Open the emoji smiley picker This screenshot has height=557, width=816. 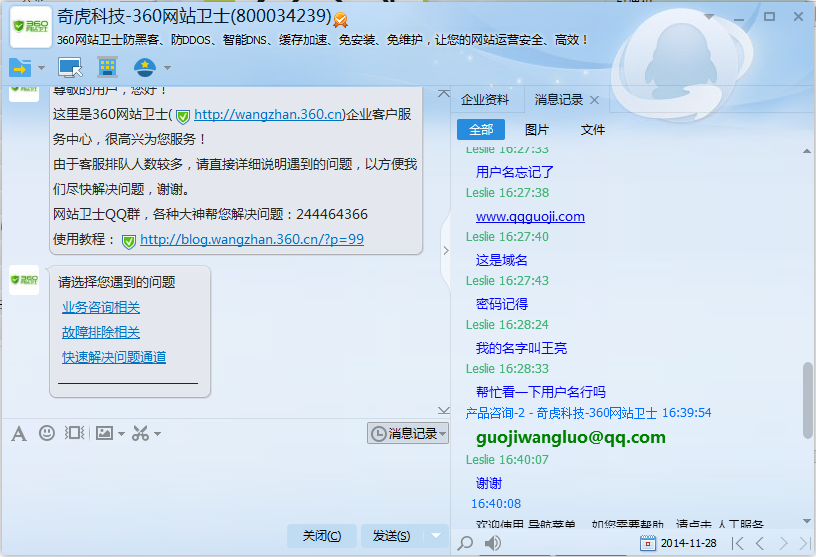click(47, 433)
